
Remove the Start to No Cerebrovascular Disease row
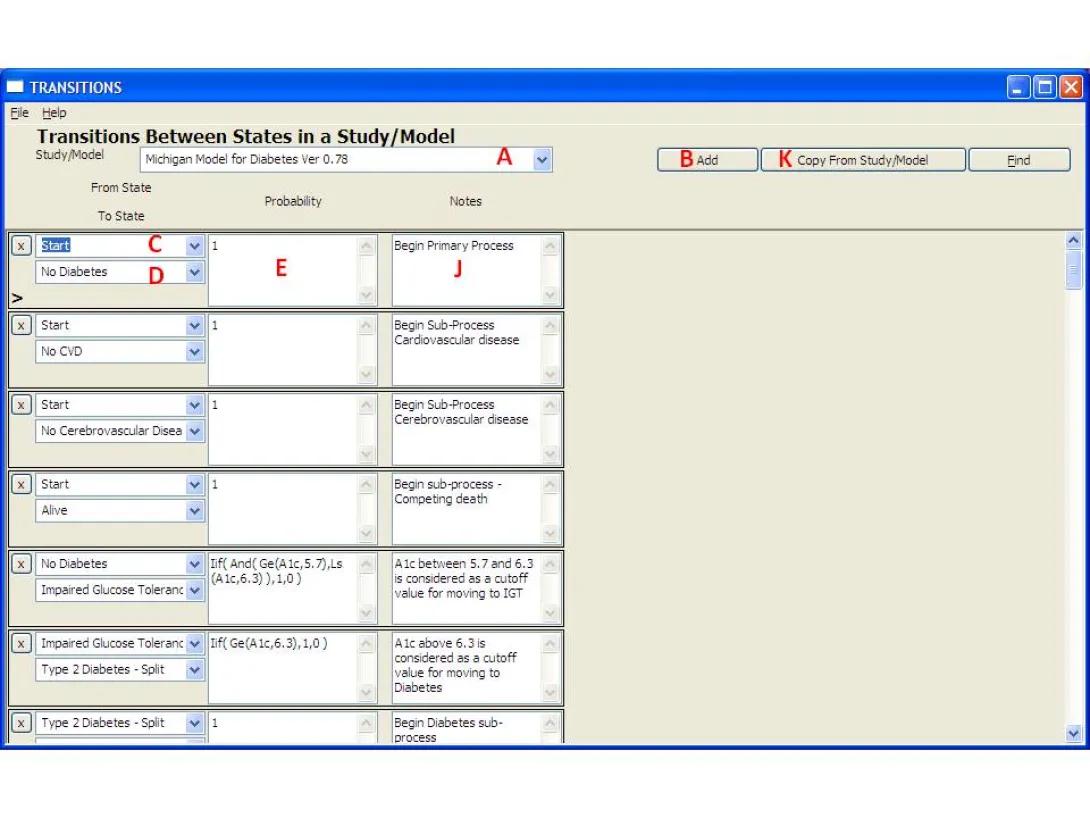[21, 405]
